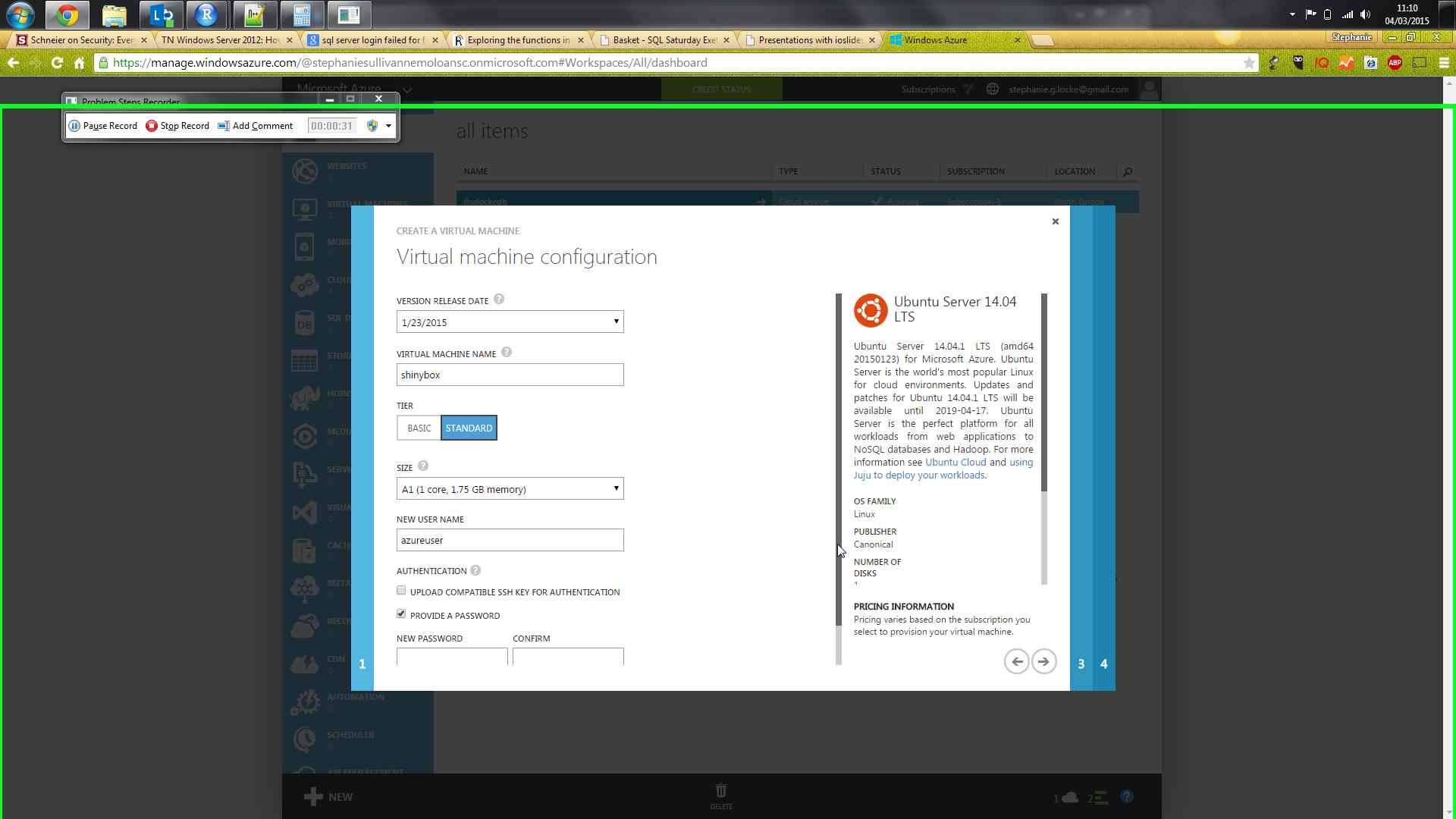Open Problem Steps Recorder options dropdown arrow
This screenshot has width=1456, height=819.
click(x=388, y=126)
